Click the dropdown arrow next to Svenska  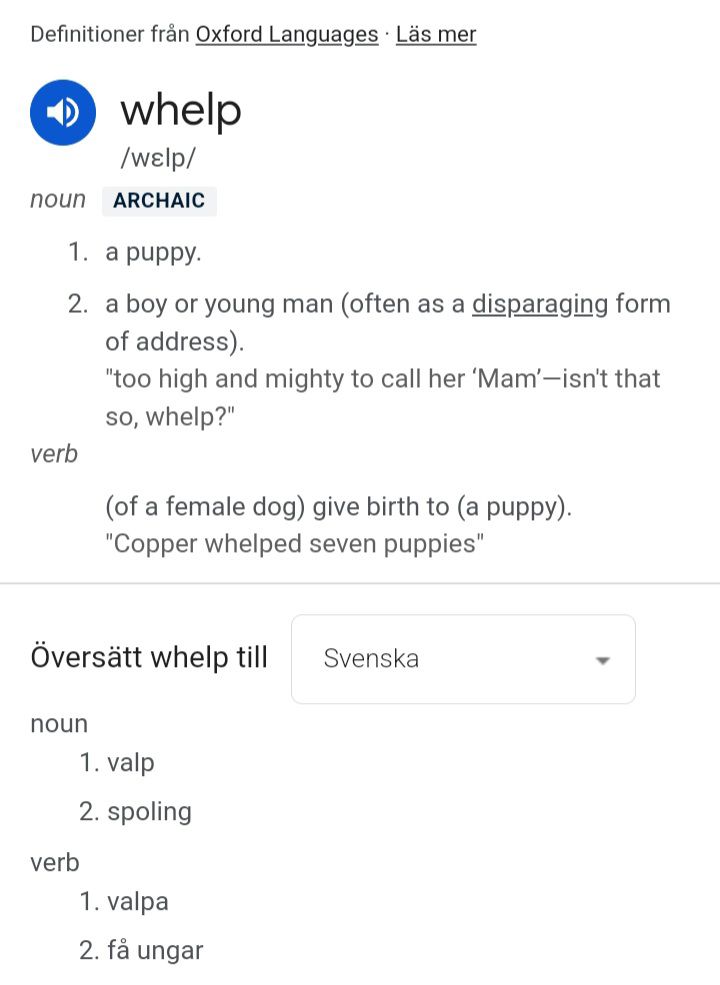[602, 660]
